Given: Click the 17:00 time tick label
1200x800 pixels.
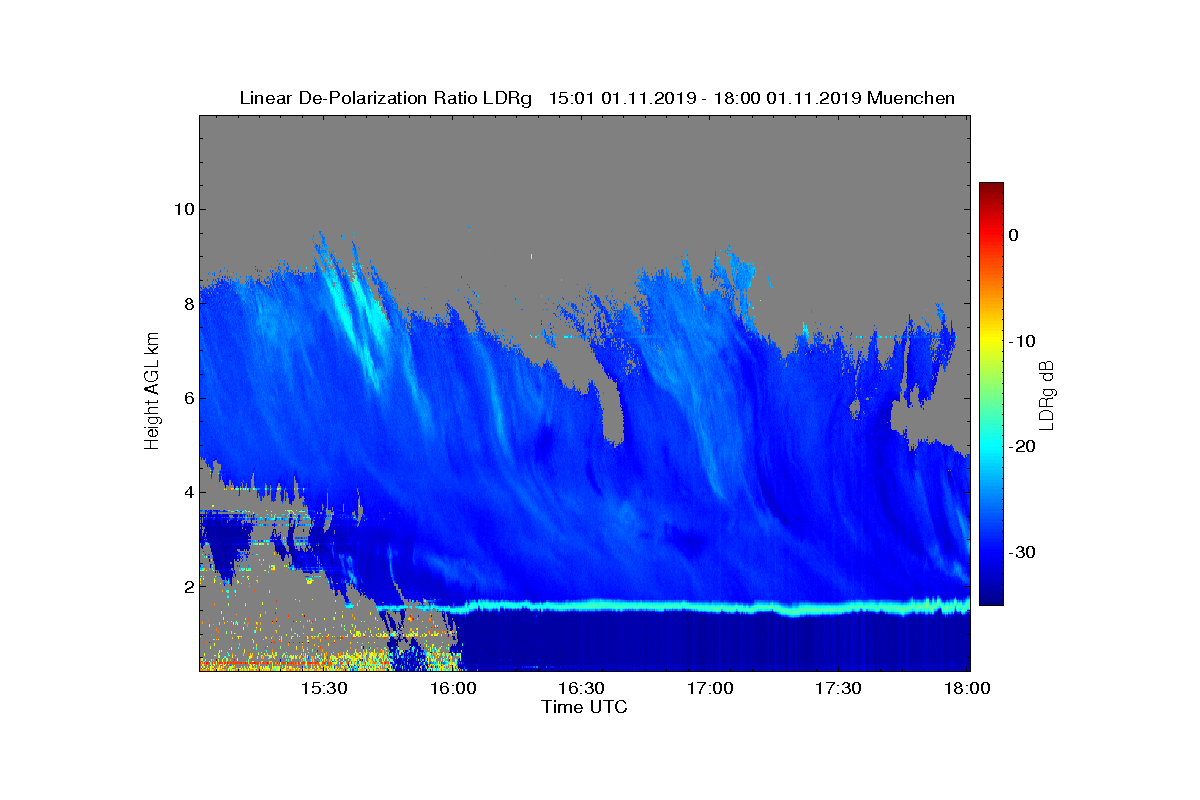Looking at the screenshot, I should [712, 688].
